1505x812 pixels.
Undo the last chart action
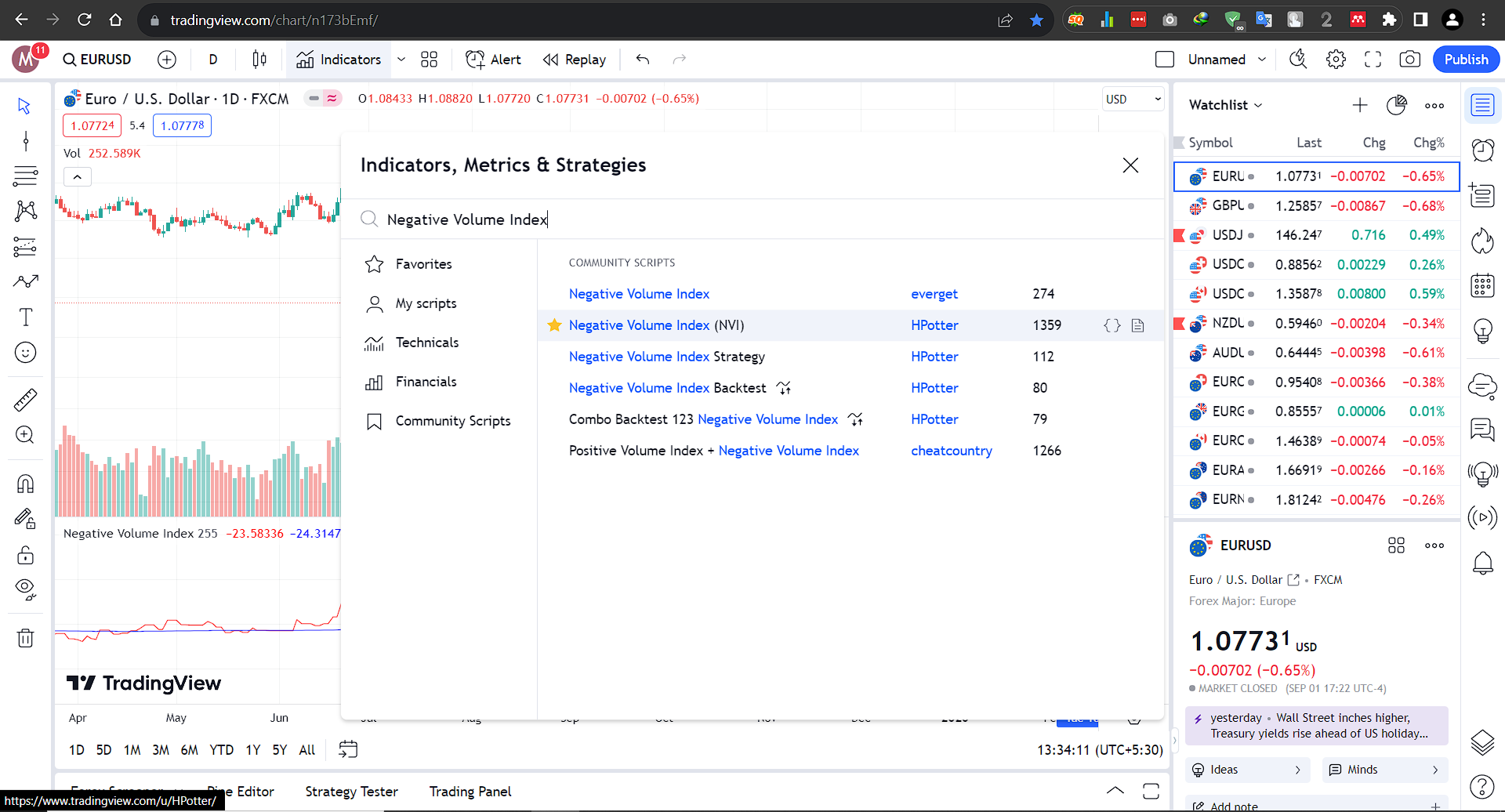(x=643, y=60)
